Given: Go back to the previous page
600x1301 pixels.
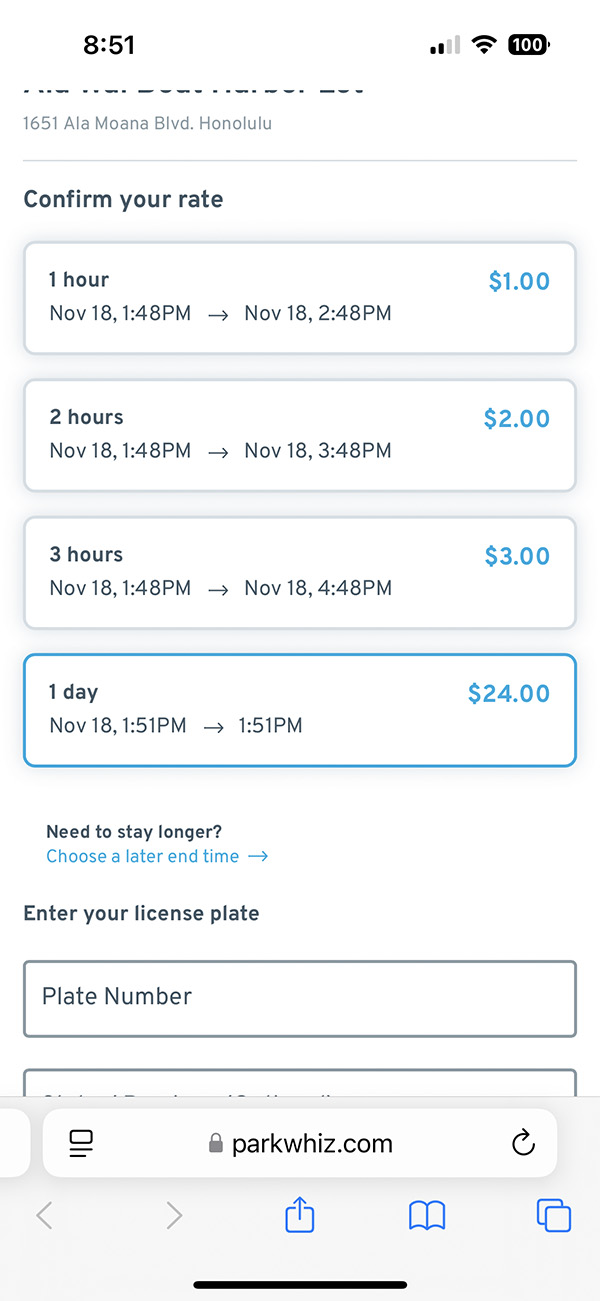Looking at the screenshot, I should 44,1215.
